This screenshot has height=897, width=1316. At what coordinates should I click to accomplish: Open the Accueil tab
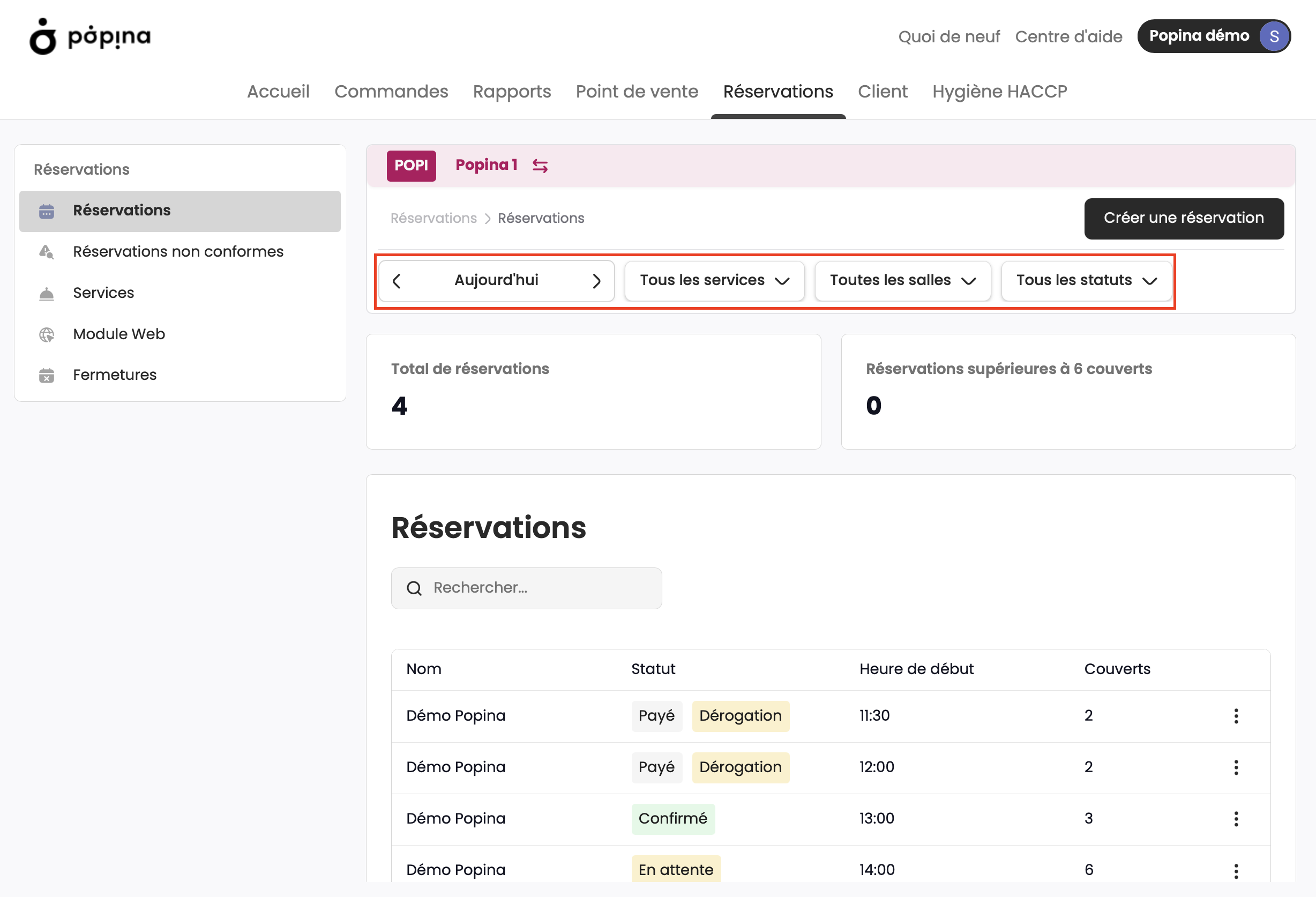pos(278,91)
